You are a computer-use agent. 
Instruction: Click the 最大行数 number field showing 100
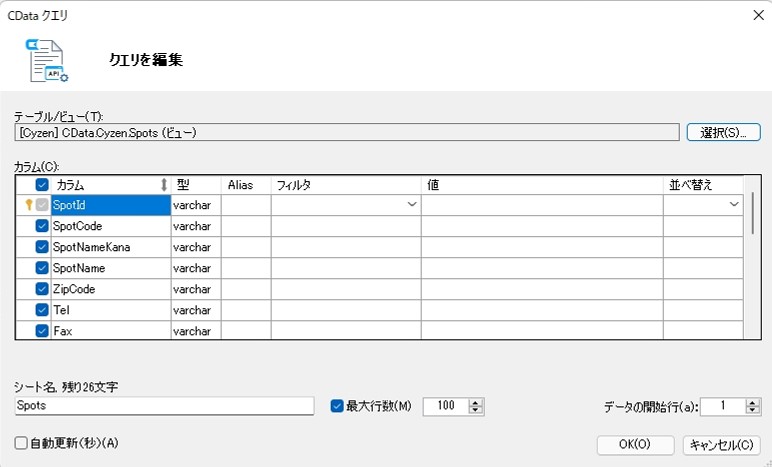point(446,406)
